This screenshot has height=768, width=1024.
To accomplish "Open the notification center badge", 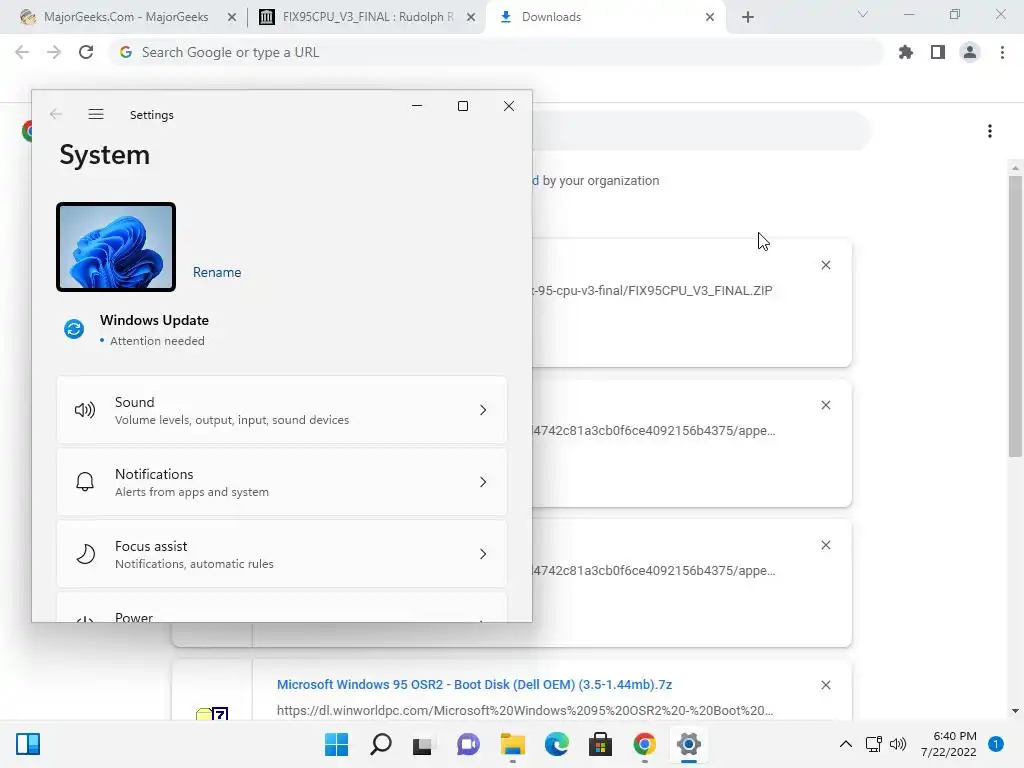I will tap(996, 744).
